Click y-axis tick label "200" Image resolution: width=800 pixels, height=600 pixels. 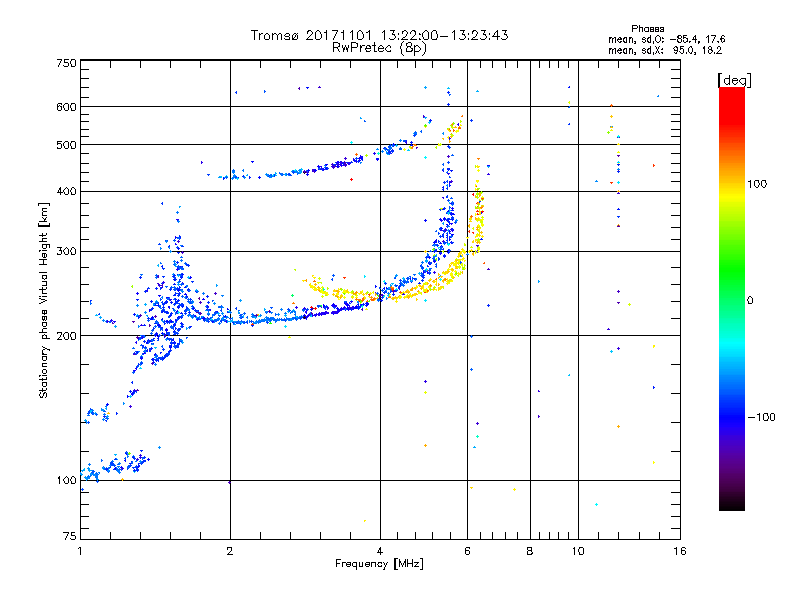pyautogui.click(x=66, y=336)
